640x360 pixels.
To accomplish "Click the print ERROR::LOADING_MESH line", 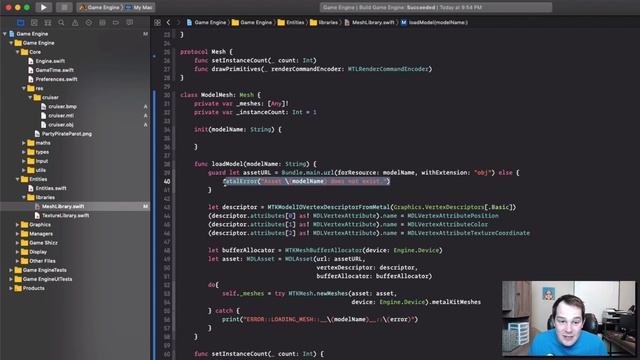I will point(320,319).
